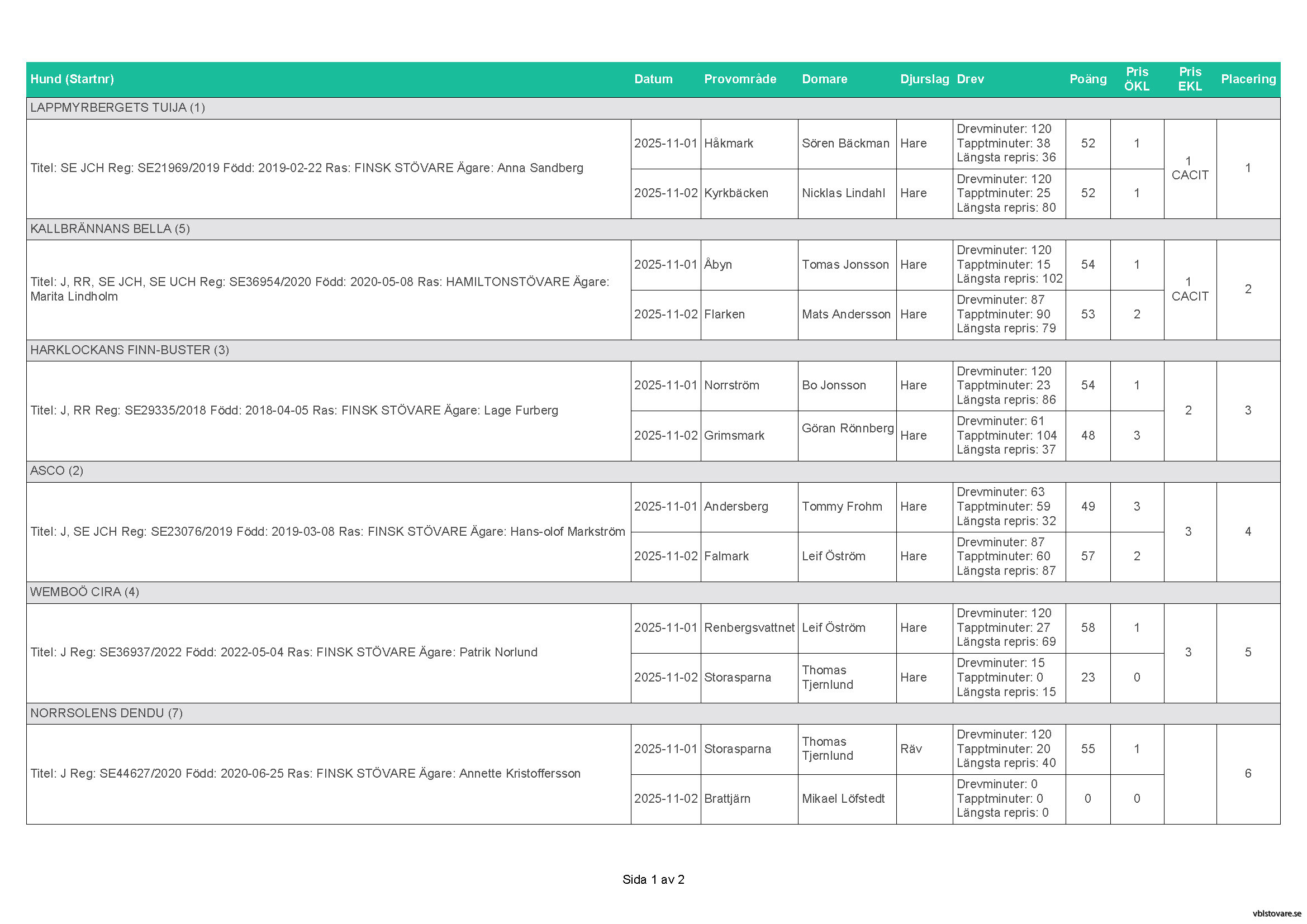1307x924 pixels.
Task: Select the LAPPMYRBERGETS TUIJA (1) row heading
Action: pos(117,107)
